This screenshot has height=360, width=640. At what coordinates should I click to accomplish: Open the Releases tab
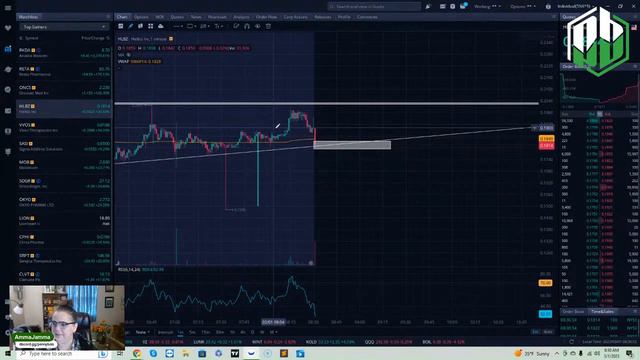pyautogui.click(x=322, y=17)
